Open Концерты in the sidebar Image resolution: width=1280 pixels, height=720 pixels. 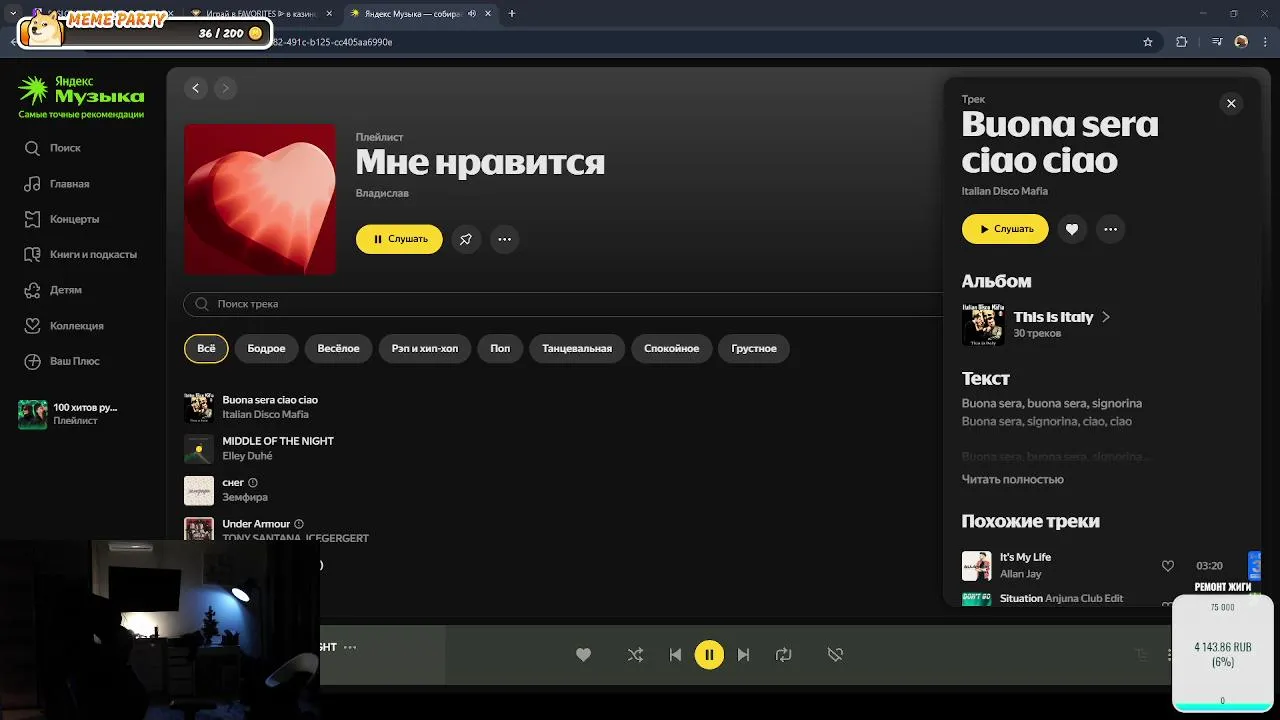[x=62, y=219]
